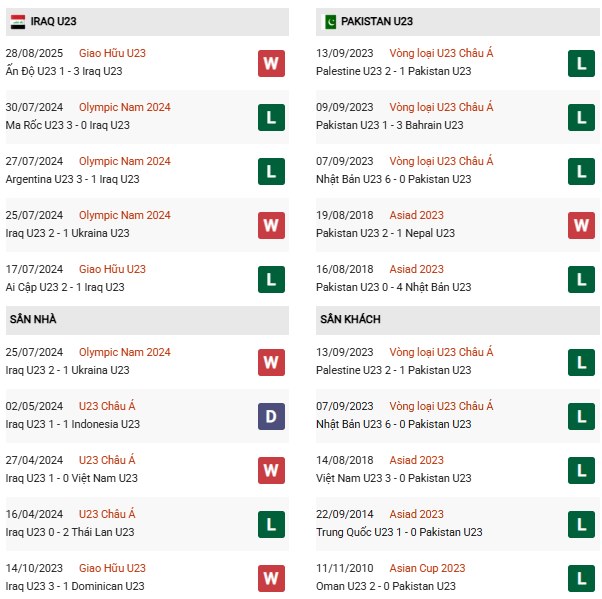Select the PAKISTAN U23 header
602x599 pixels.
click(x=377, y=20)
